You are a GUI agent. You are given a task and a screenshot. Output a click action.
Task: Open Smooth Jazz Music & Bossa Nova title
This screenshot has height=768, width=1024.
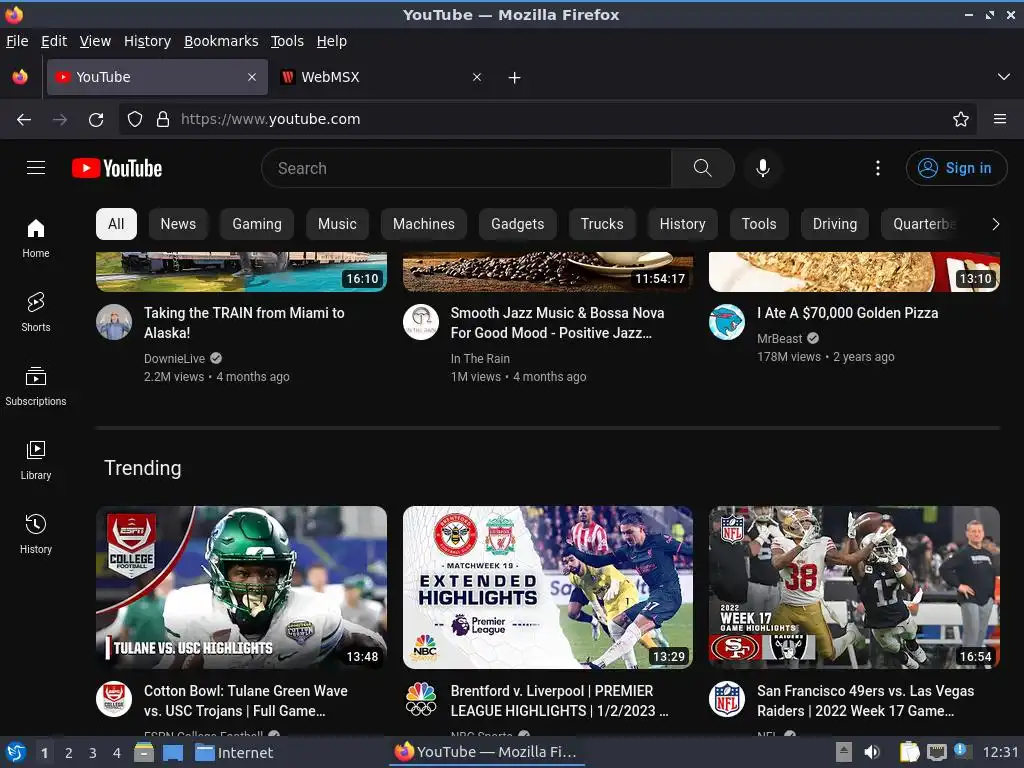tap(557, 323)
